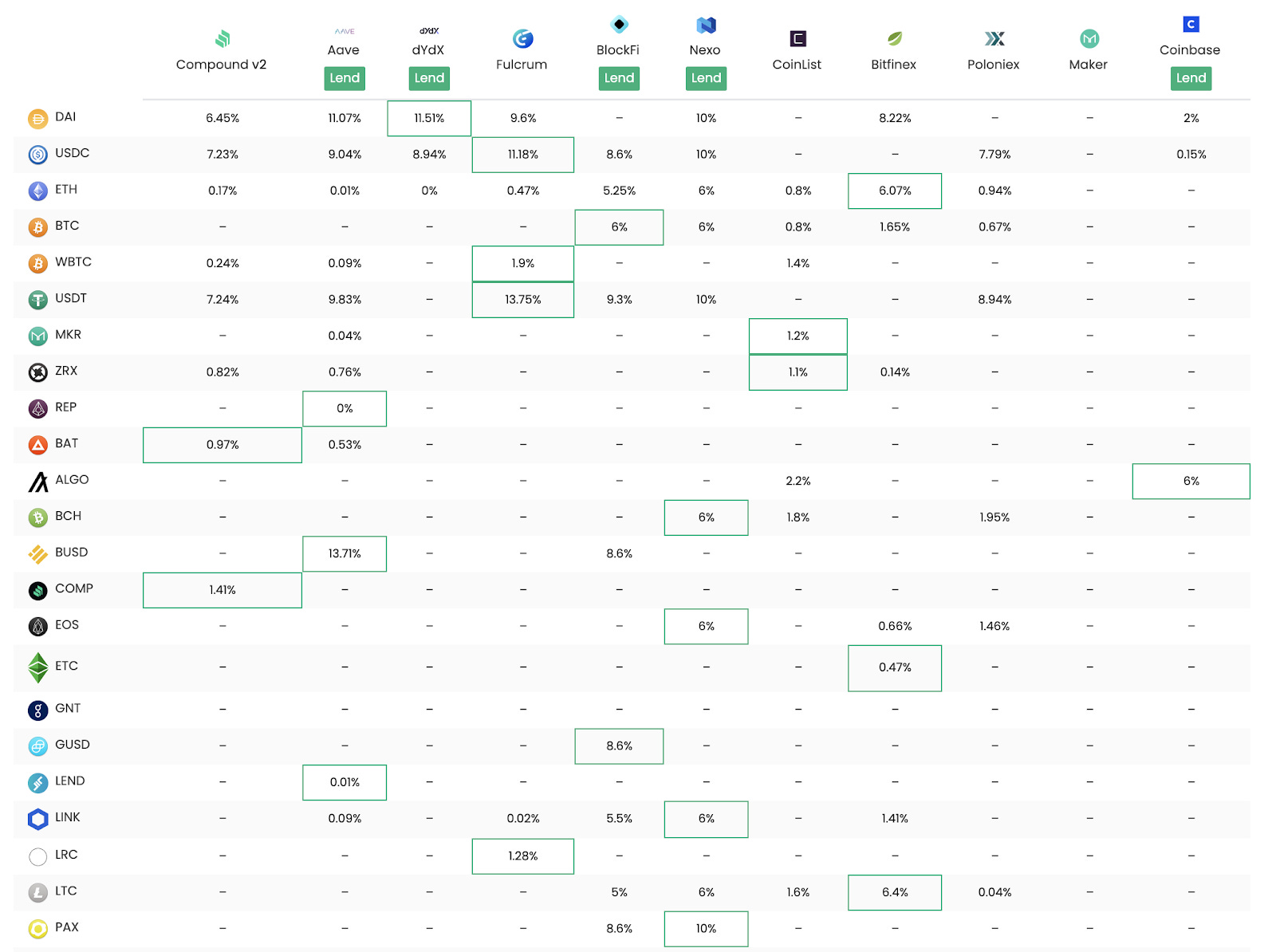Click the Fulcrum logo icon
This screenshot has height=952, width=1276.
(x=522, y=38)
